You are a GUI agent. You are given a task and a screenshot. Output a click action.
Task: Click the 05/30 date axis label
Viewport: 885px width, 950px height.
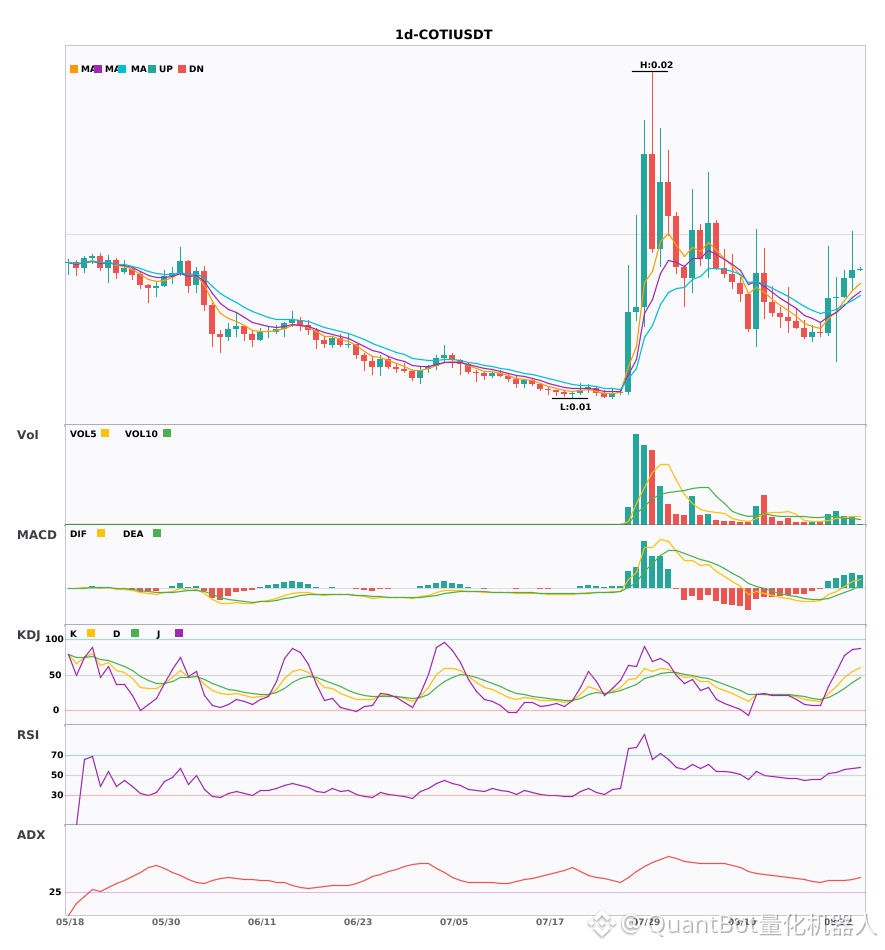click(x=166, y=922)
